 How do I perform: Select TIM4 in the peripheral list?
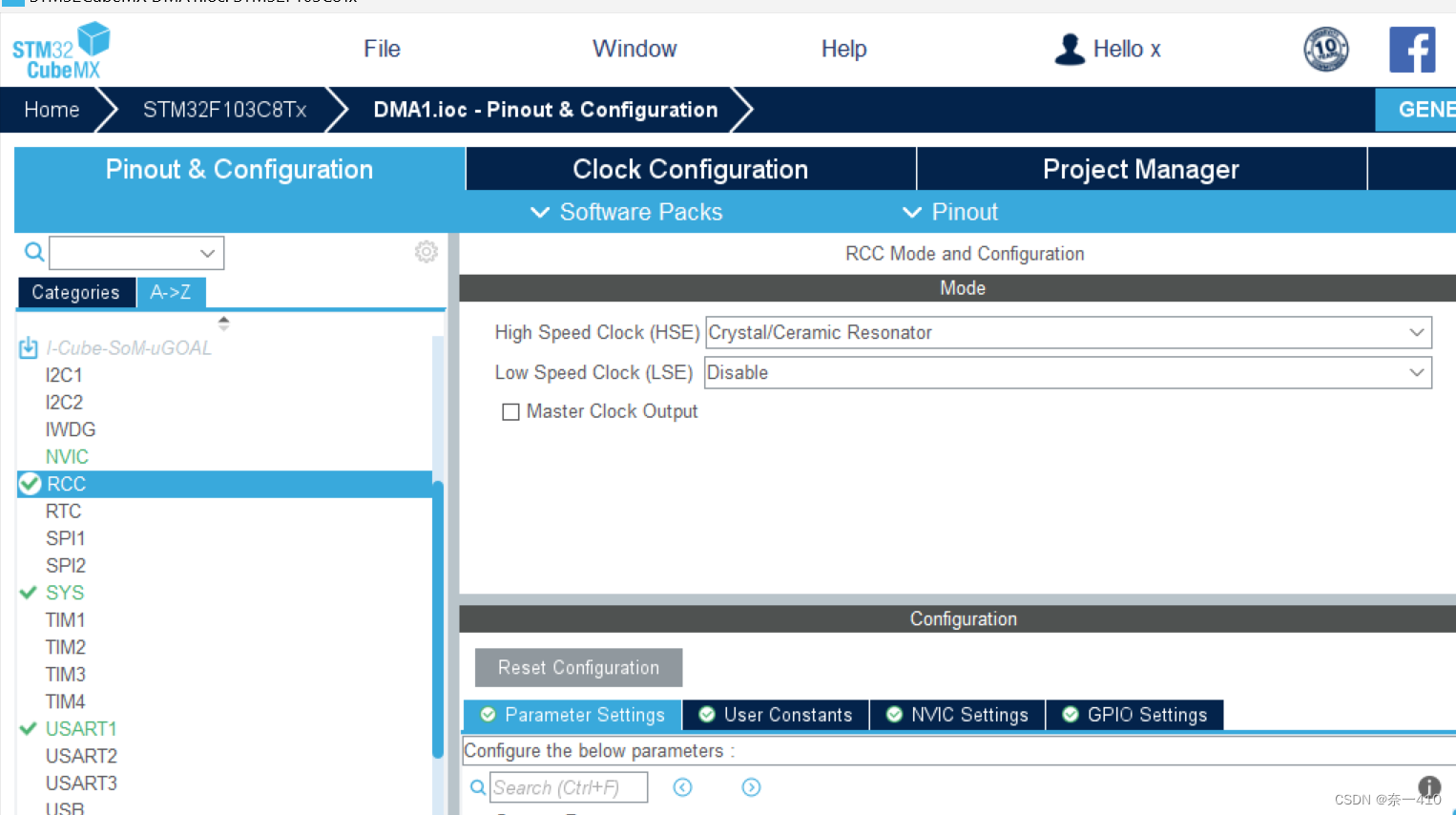[66, 701]
